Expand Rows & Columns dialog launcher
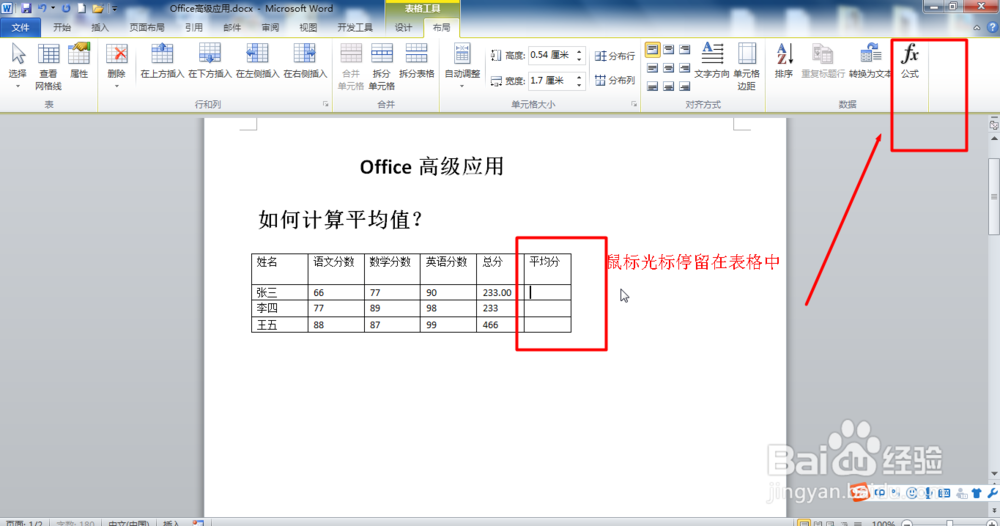Screen dimensions: 1000x526 (325, 104)
